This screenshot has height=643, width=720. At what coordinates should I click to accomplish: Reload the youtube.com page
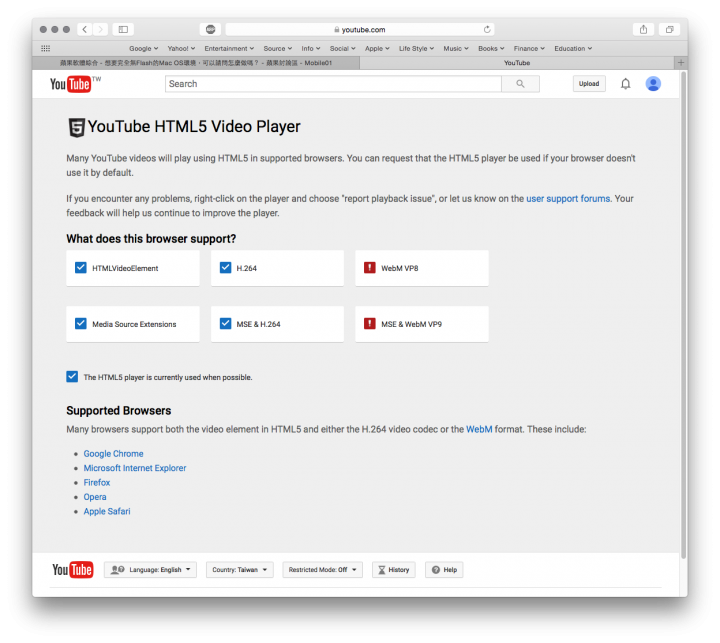click(x=487, y=29)
